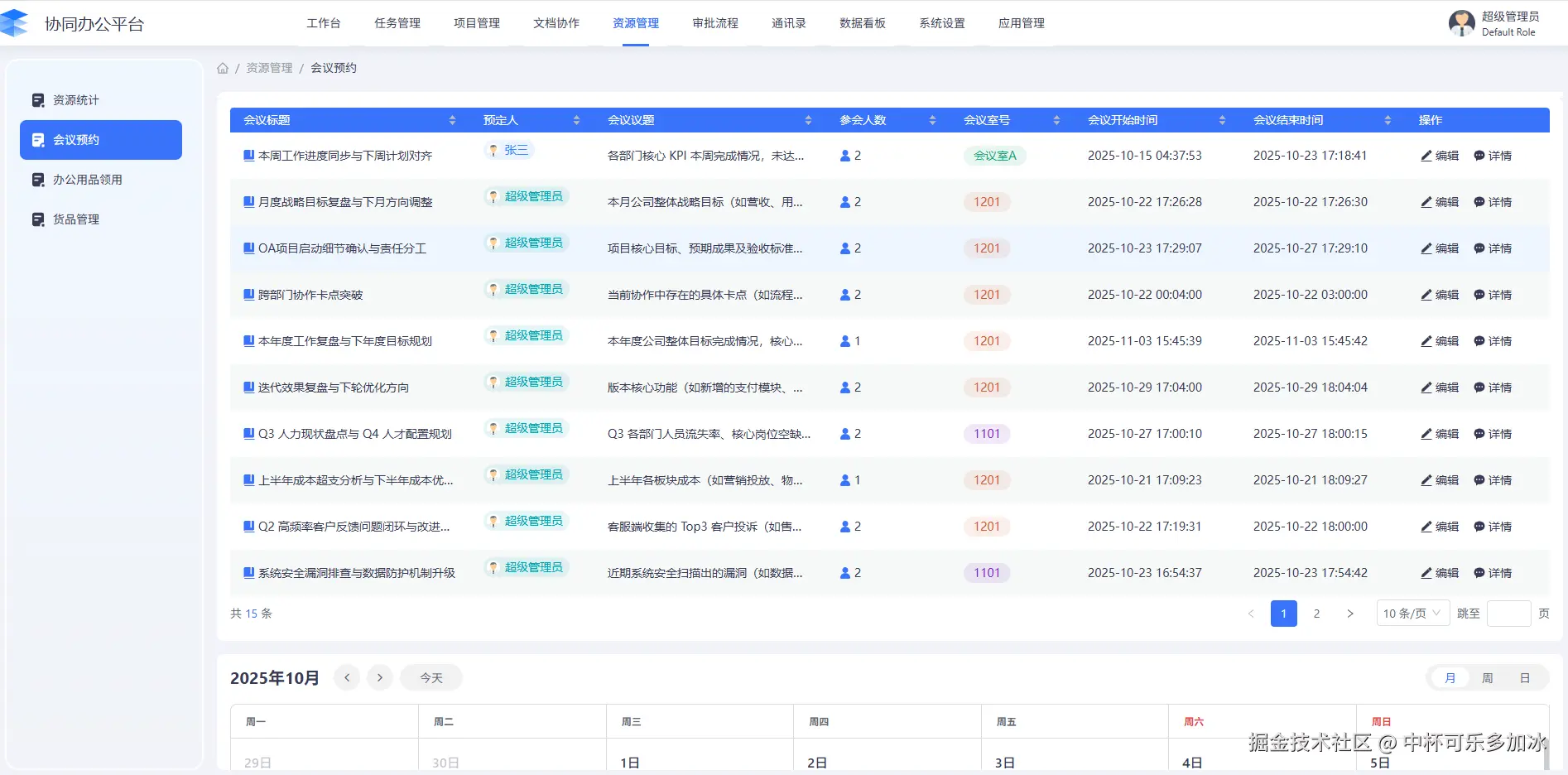Click the 会议室A green room tag
Viewport: 1568px width, 775px height.
click(x=994, y=156)
